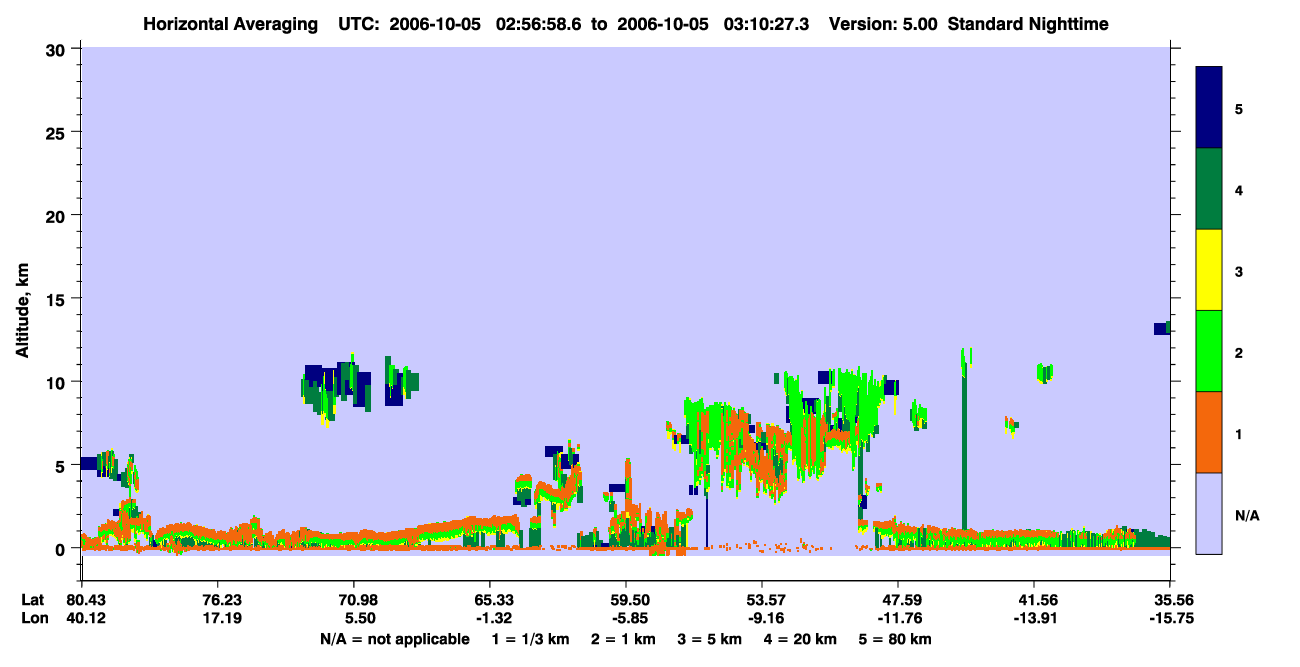
Task: Click longitude value -13.91
Action: 1034,618
